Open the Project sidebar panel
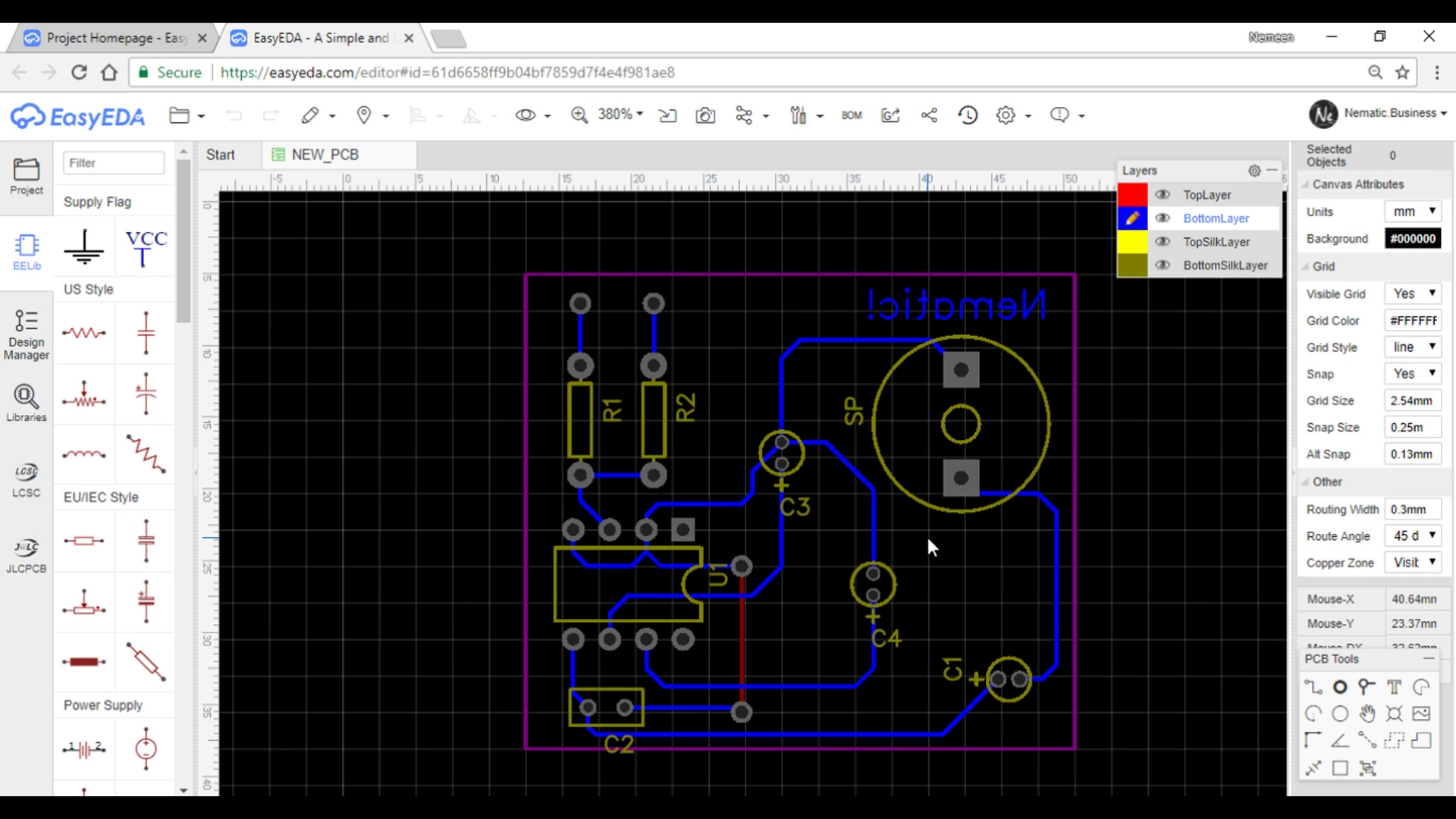 27,176
